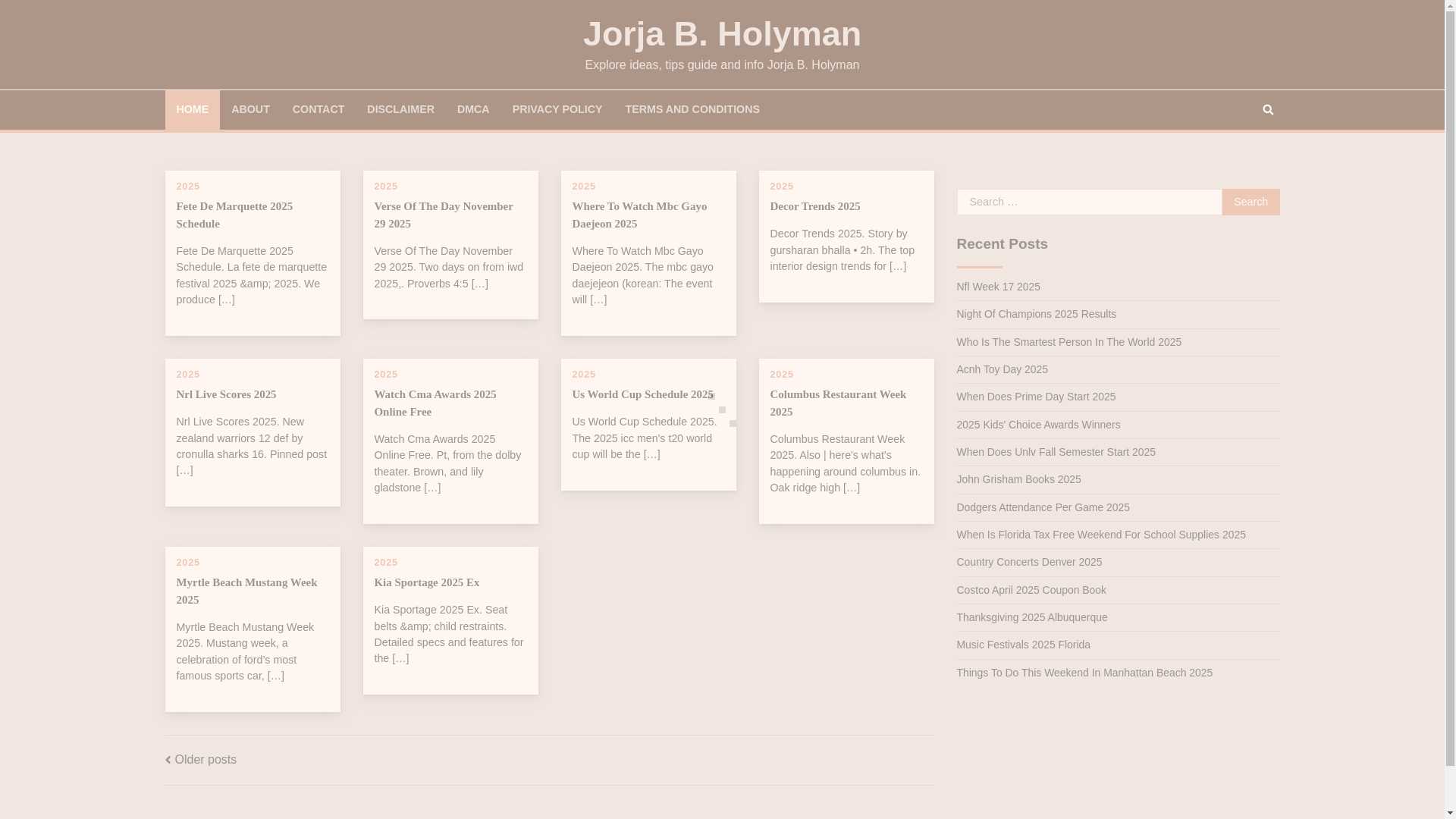
Task: Open Acnh Toy Day 2025 link
Action: click(x=1002, y=369)
